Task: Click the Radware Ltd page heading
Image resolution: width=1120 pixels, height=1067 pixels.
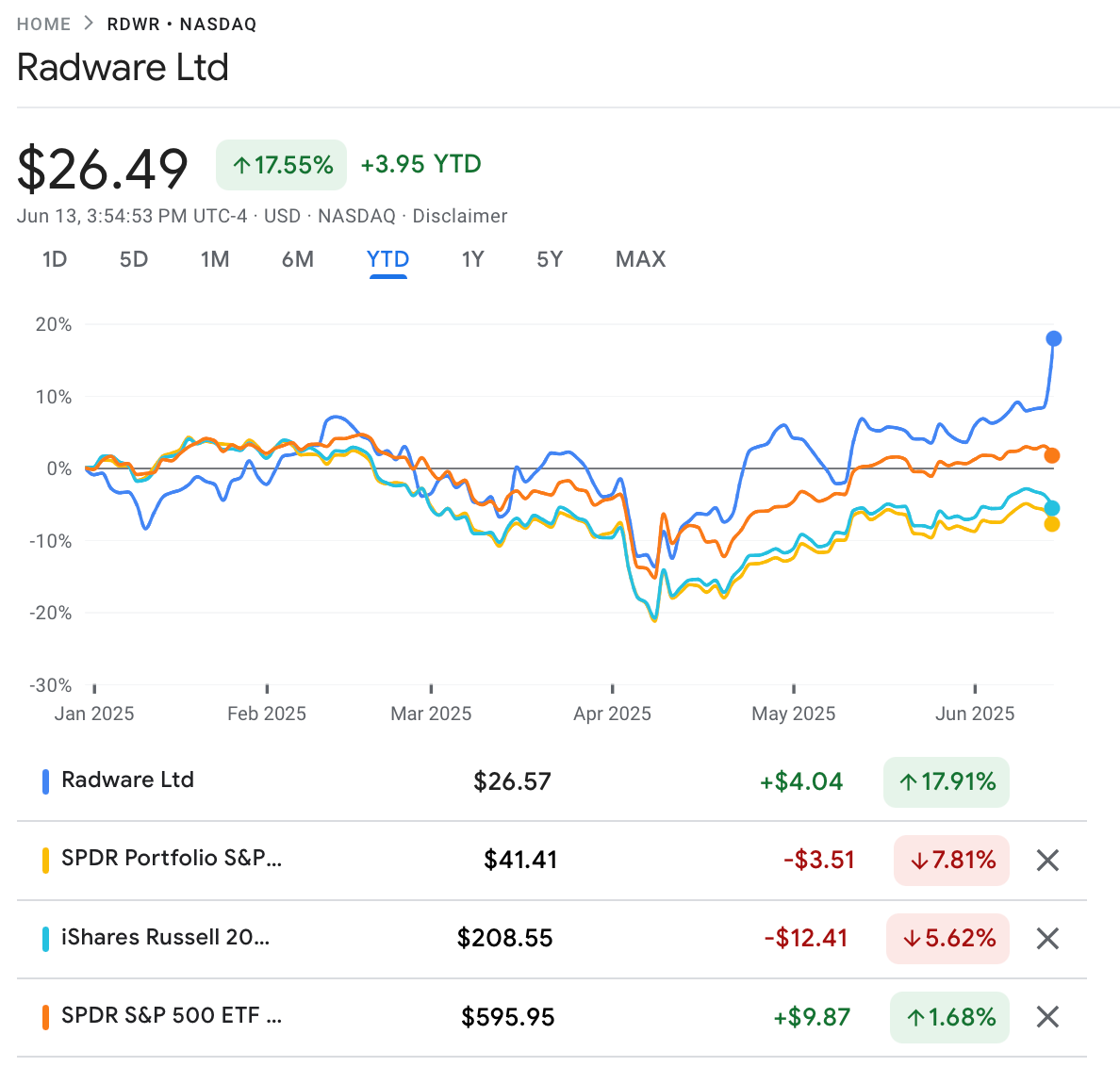Action: [x=123, y=68]
